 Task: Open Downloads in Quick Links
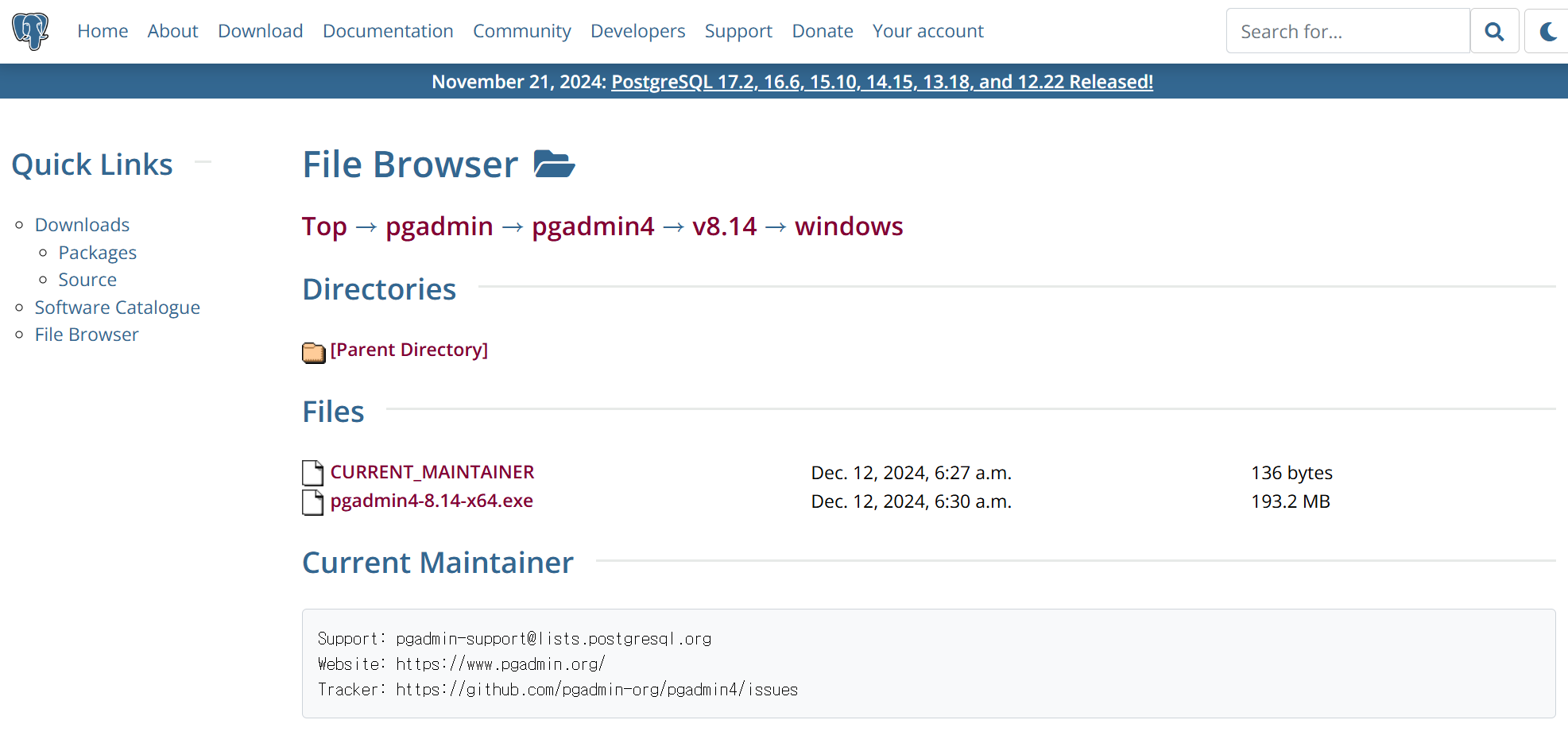tap(82, 225)
